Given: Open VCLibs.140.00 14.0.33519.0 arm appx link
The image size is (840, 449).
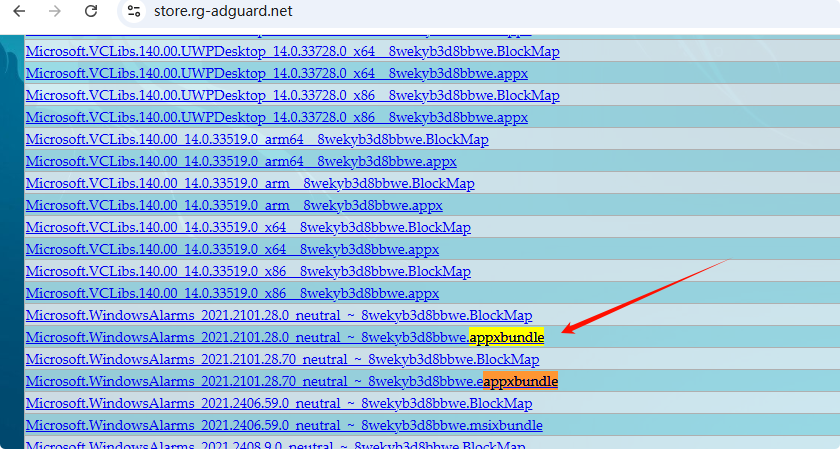Looking at the screenshot, I should pos(234,205).
